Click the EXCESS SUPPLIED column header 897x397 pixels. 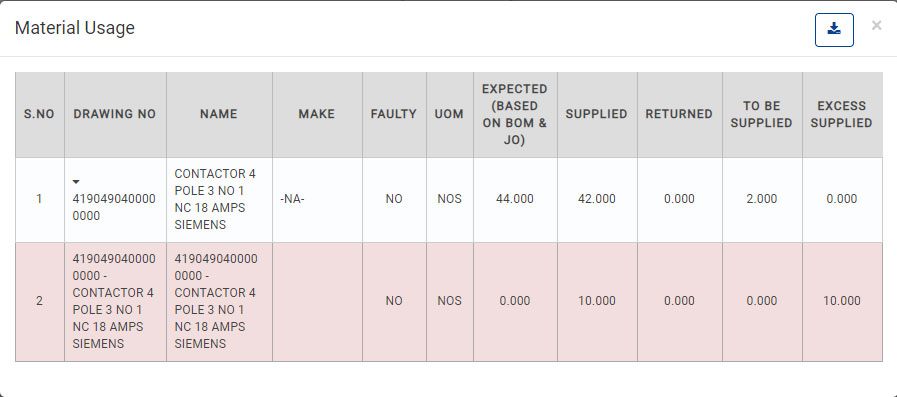coord(842,114)
